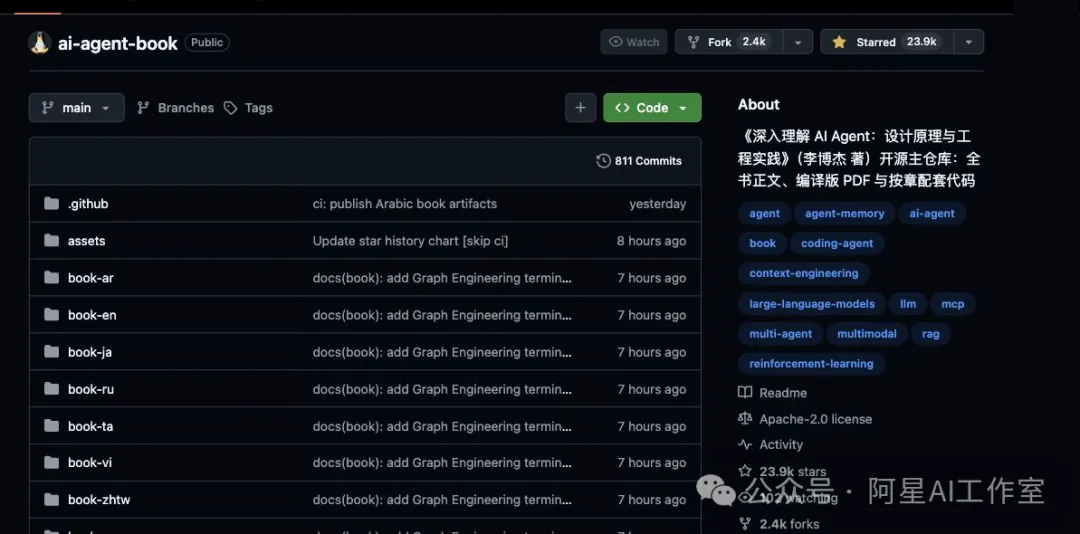Image resolution: width=1080 pixels, height=534 pixels.
Task: Click the book-zhtw folder icon
Action: pyautogui.click(x=51, y=500)
